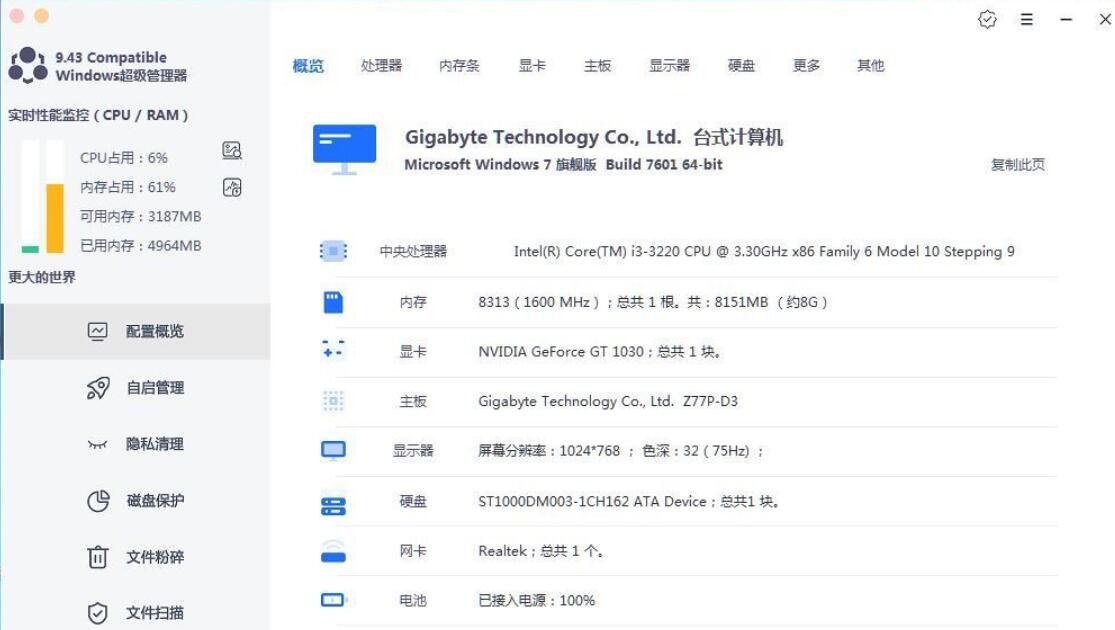Image resolution: width=1115 pixels, height=630 pixels.
Task: Click the 配置概览 monitor chart icon
Action: tap(97, 331)
